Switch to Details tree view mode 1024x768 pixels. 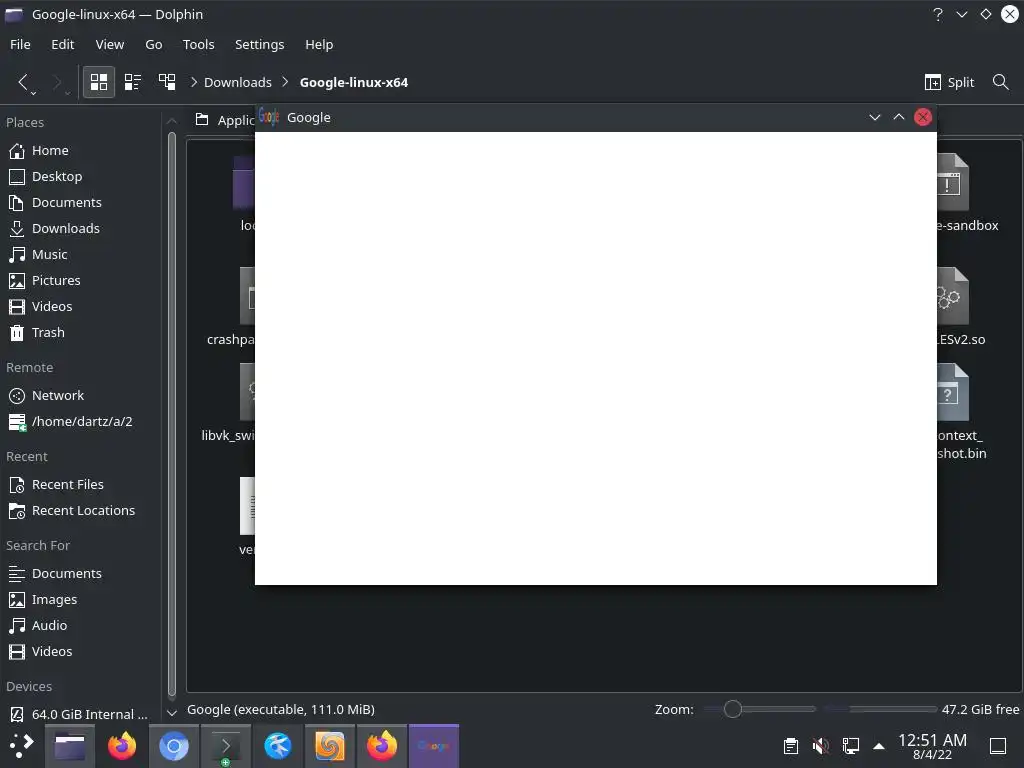[x=167, y=82]
